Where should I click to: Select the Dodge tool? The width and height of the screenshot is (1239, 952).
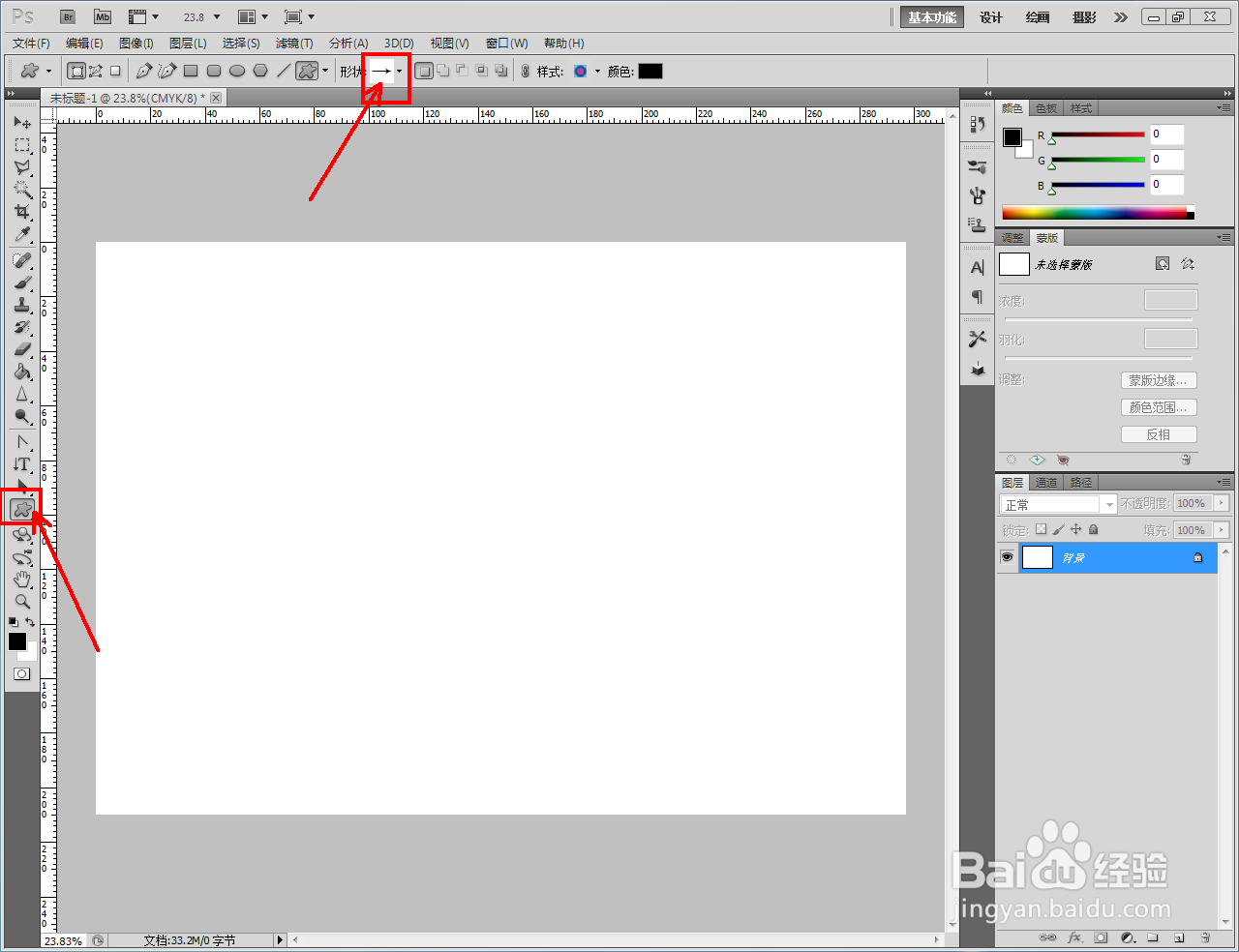pyautogui.click(x=22, y=416)
